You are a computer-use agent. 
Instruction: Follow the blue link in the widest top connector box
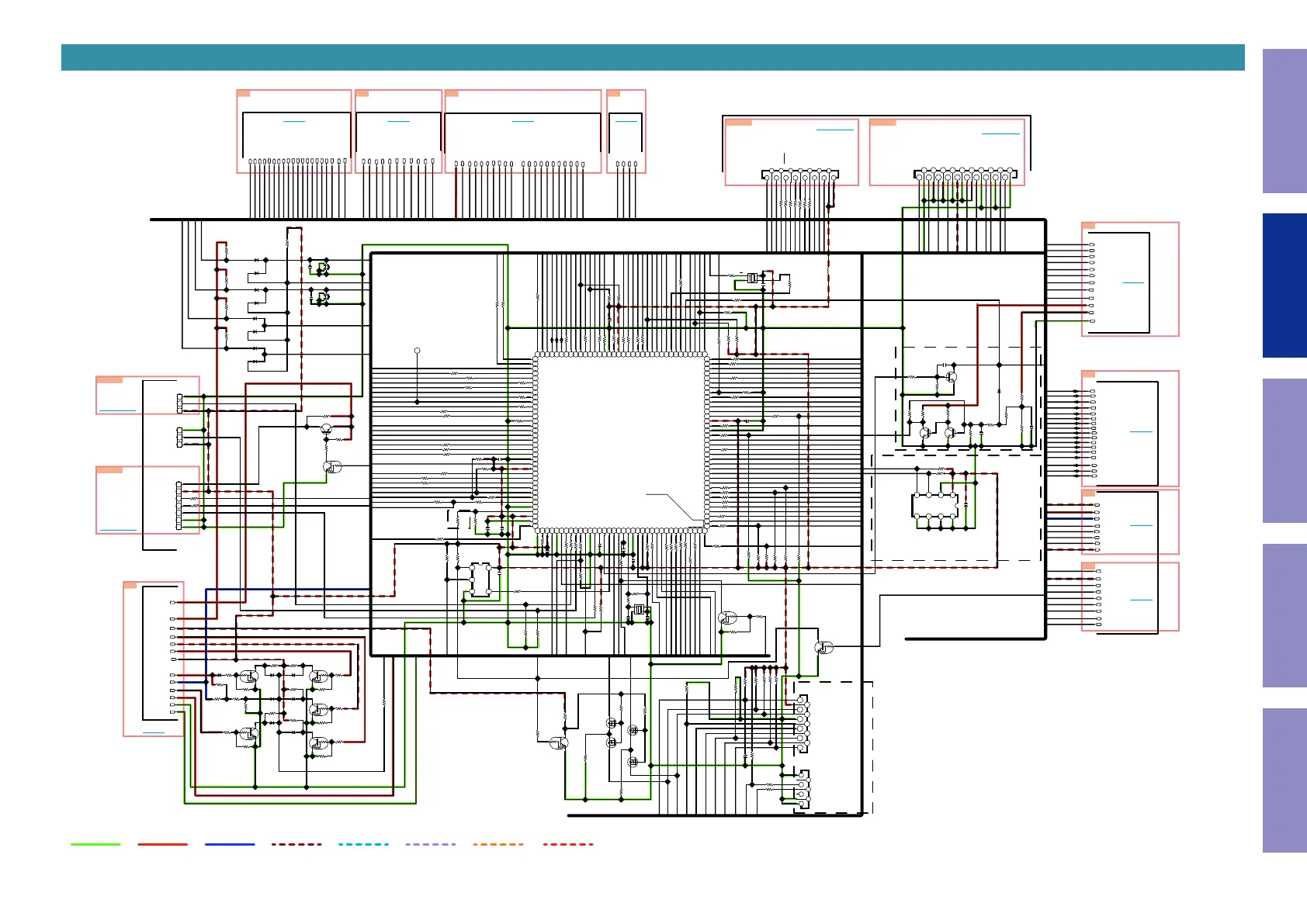click(x=523, y=121)
